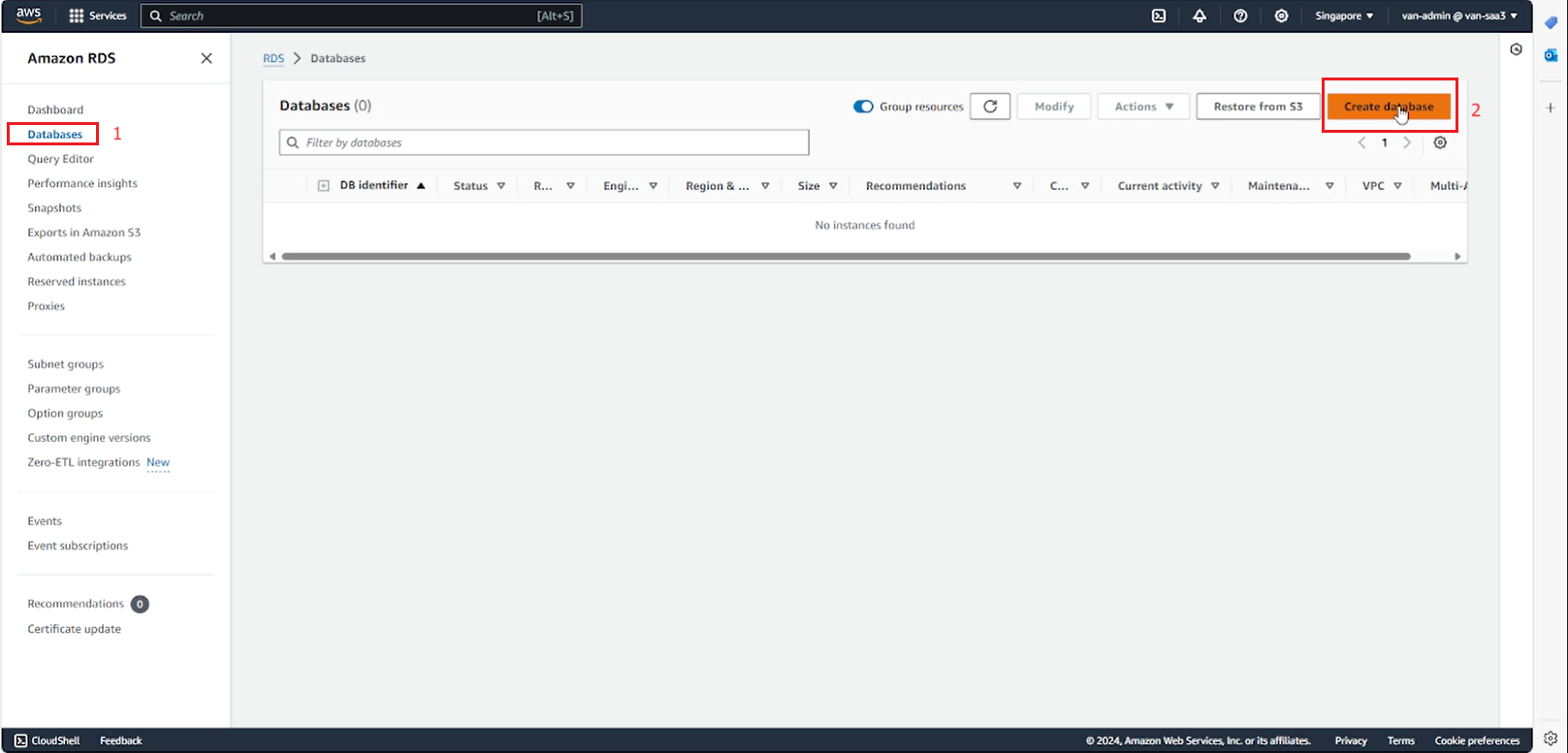Click the Create database button

[1389, 107]
